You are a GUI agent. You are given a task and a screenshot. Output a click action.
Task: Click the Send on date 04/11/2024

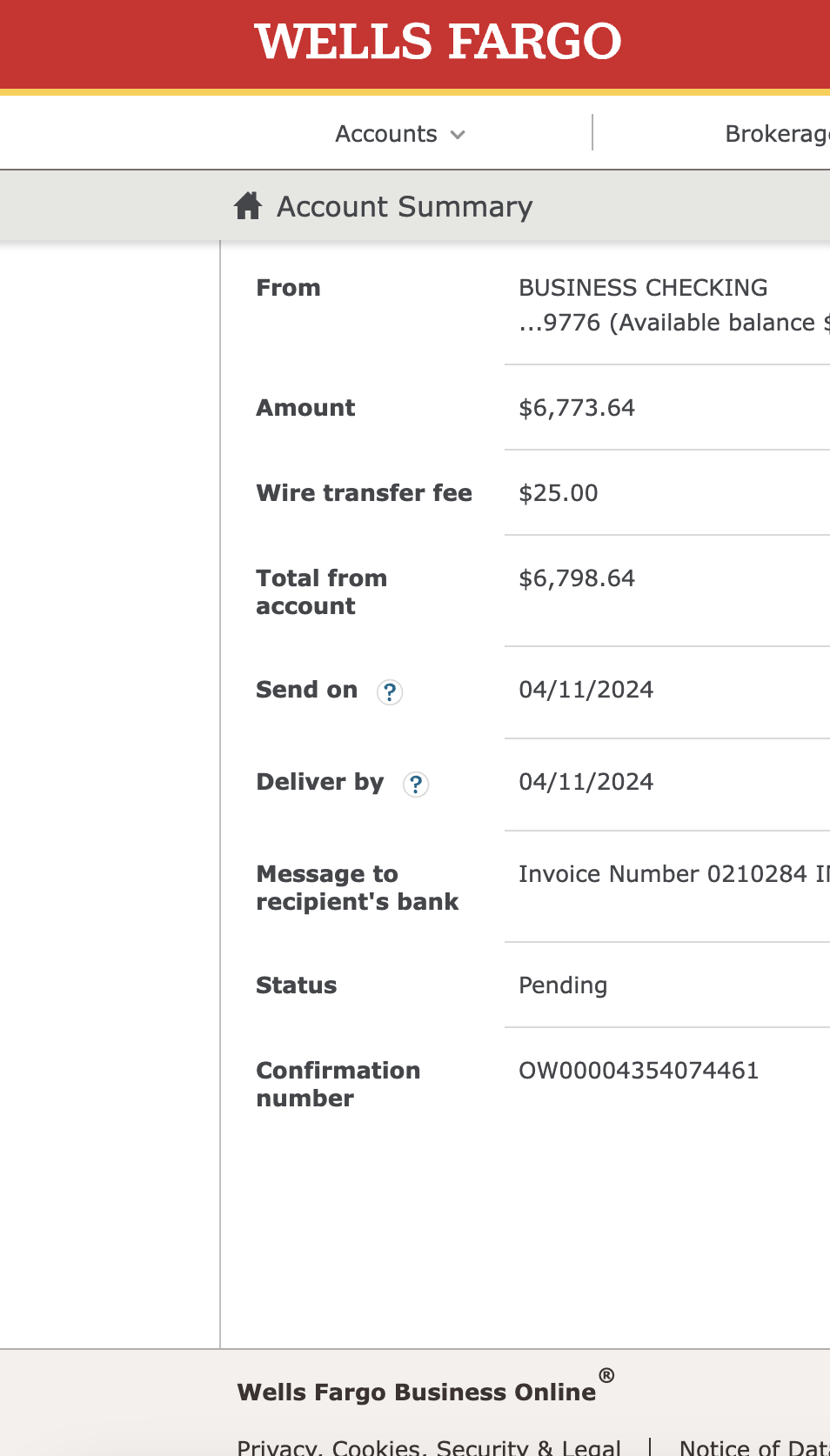coord(586,690)
